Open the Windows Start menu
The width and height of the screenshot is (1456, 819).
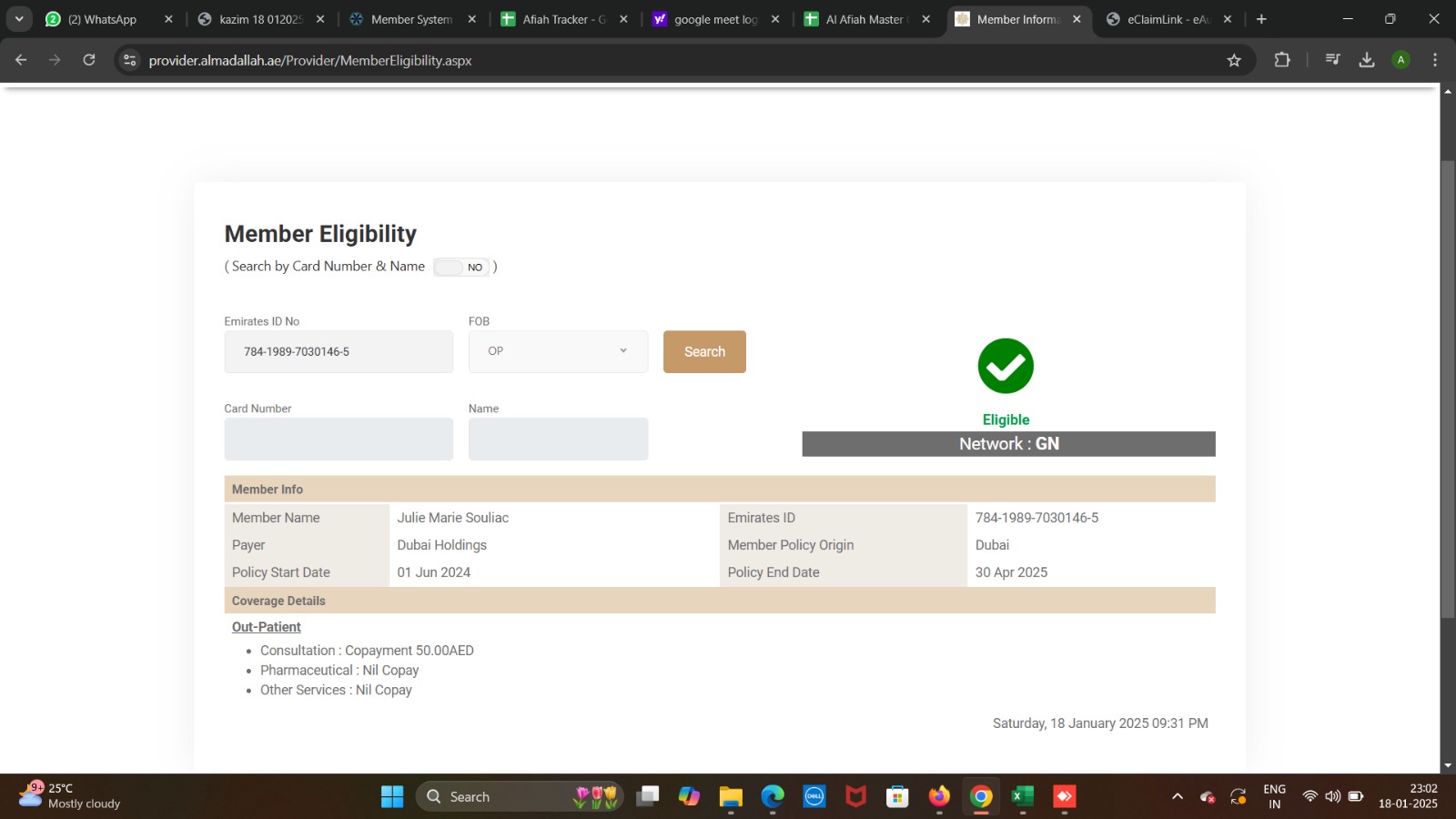point(392,796)
